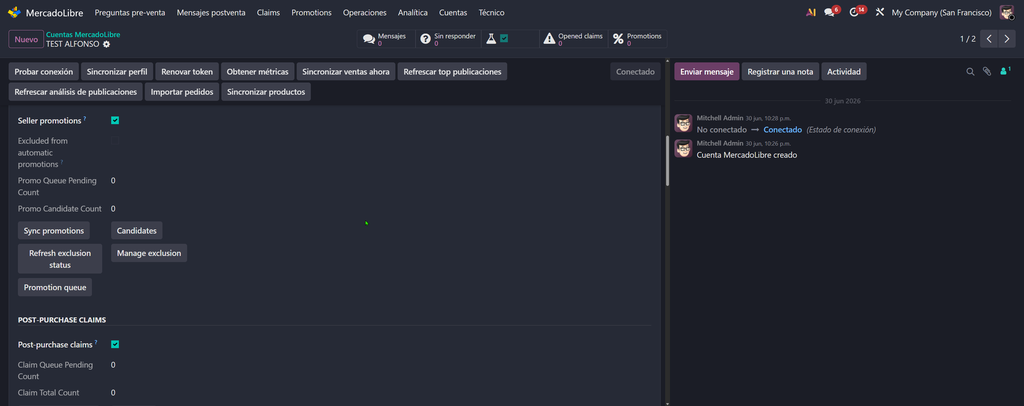
Task: Open the Técnico menu
Action: click(491, 12)
